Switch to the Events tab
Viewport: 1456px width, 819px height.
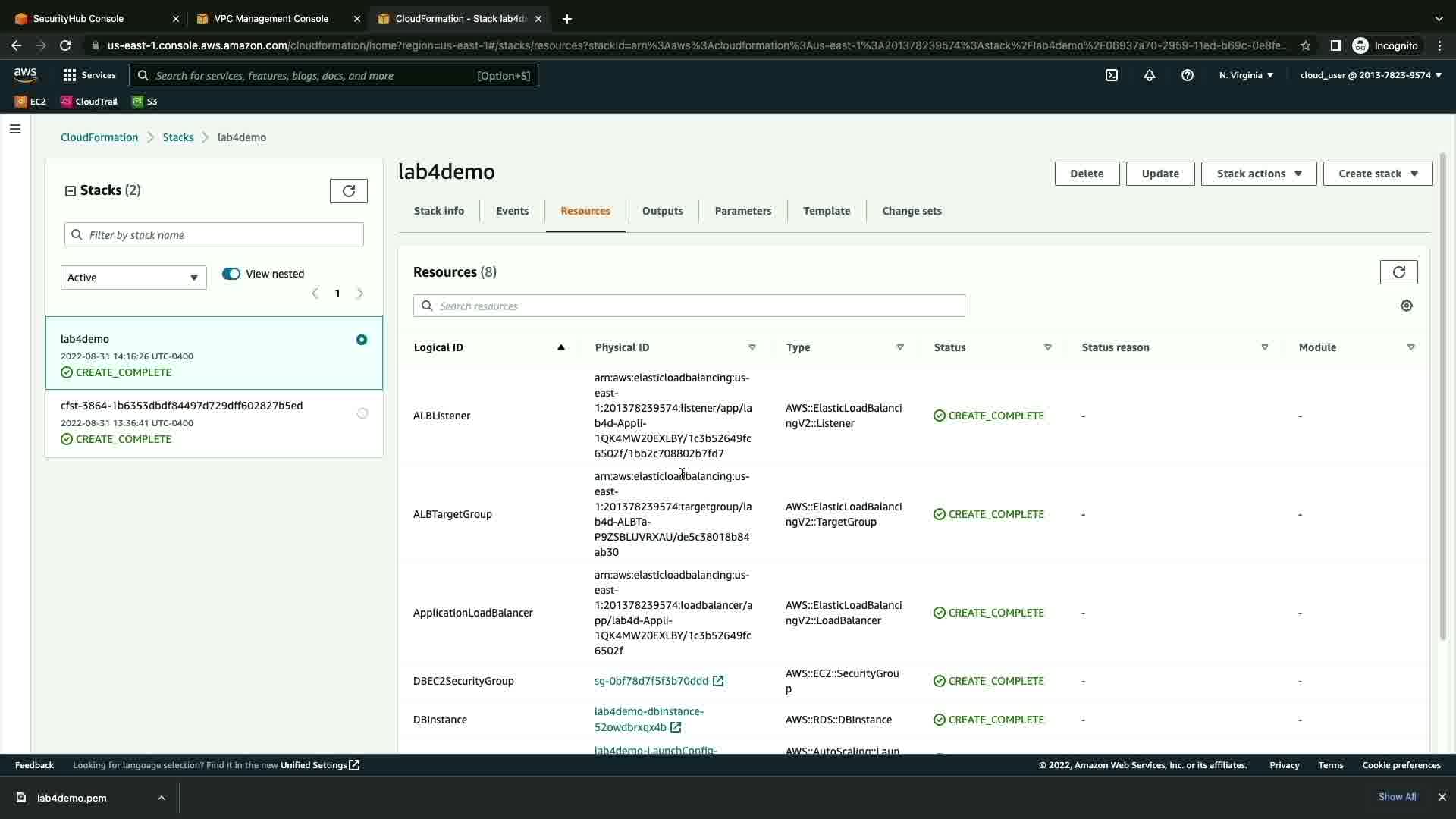point(512,211)
